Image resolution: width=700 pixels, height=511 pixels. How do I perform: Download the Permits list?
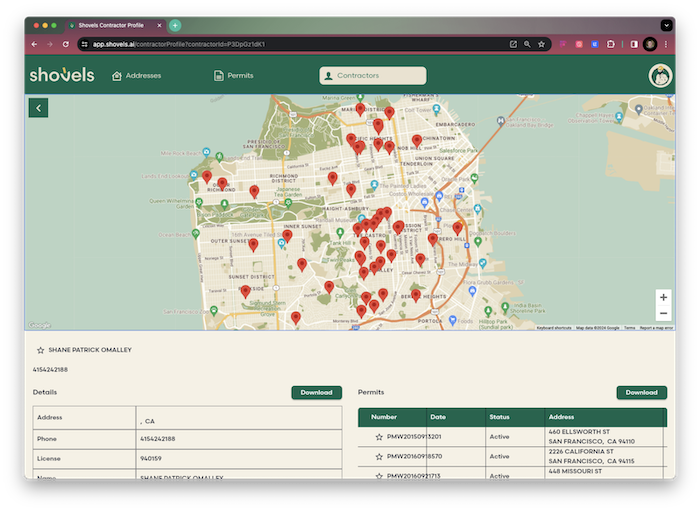(x=642, y=393)
